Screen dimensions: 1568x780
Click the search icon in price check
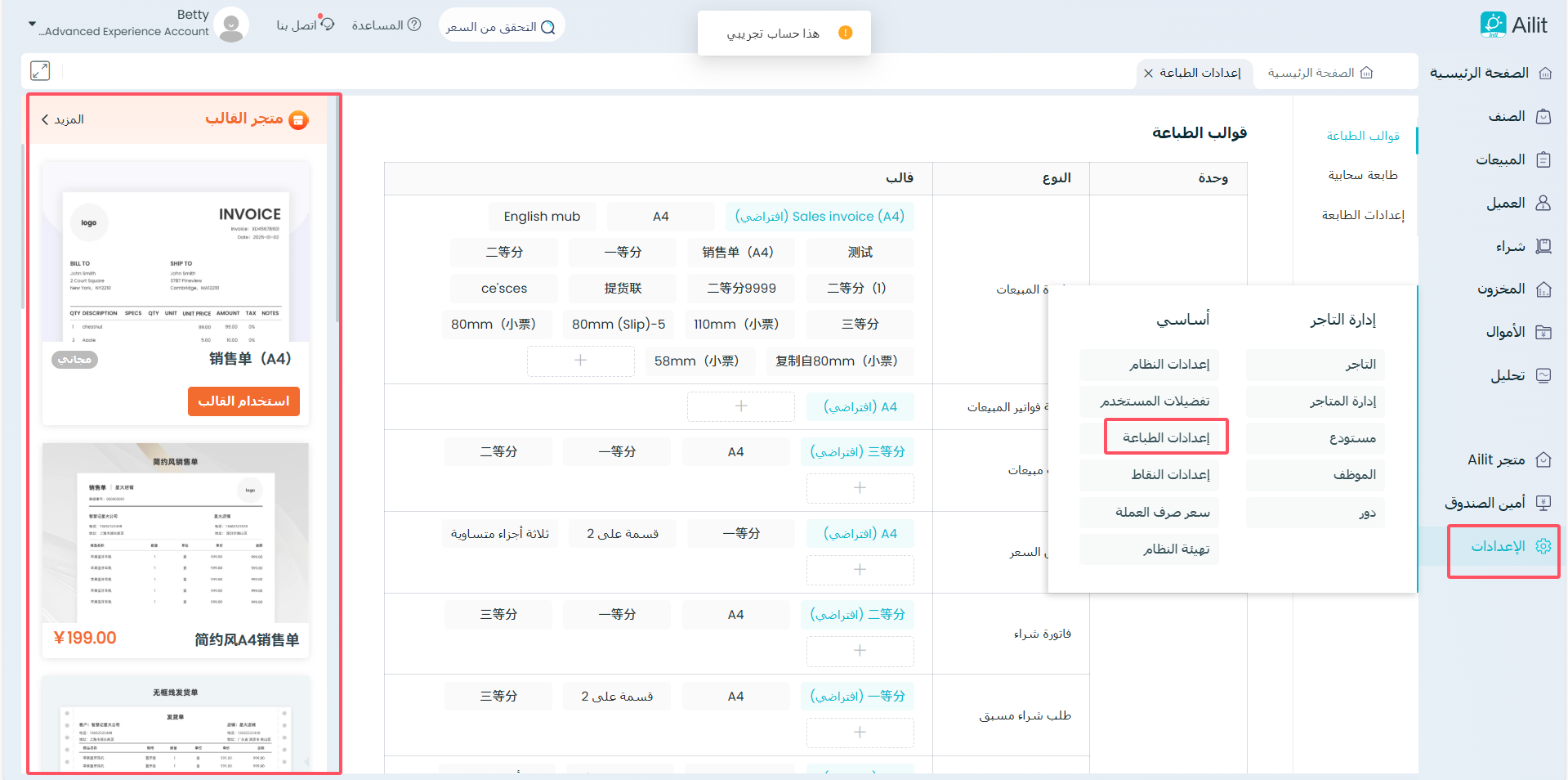pos(548,27)
